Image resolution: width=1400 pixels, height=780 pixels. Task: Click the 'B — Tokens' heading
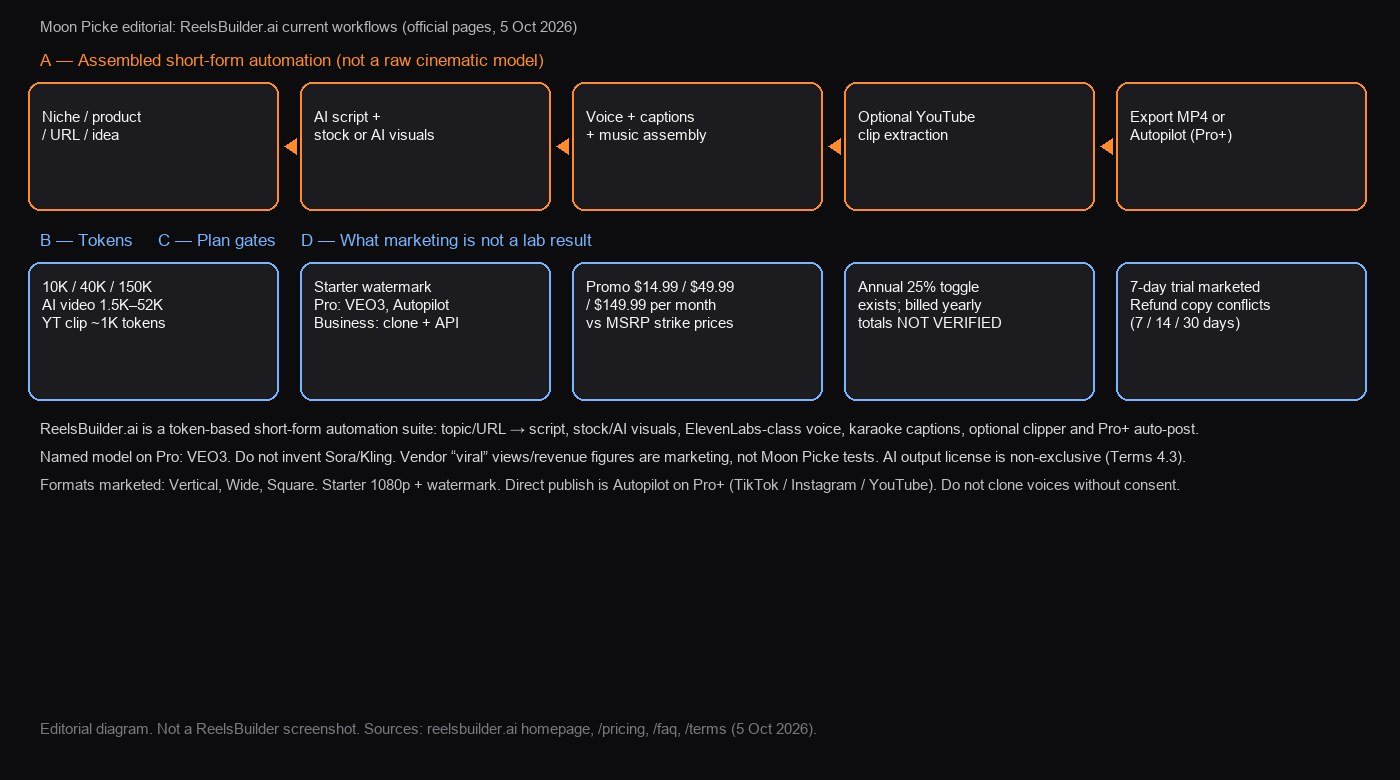tap(86, 241)
